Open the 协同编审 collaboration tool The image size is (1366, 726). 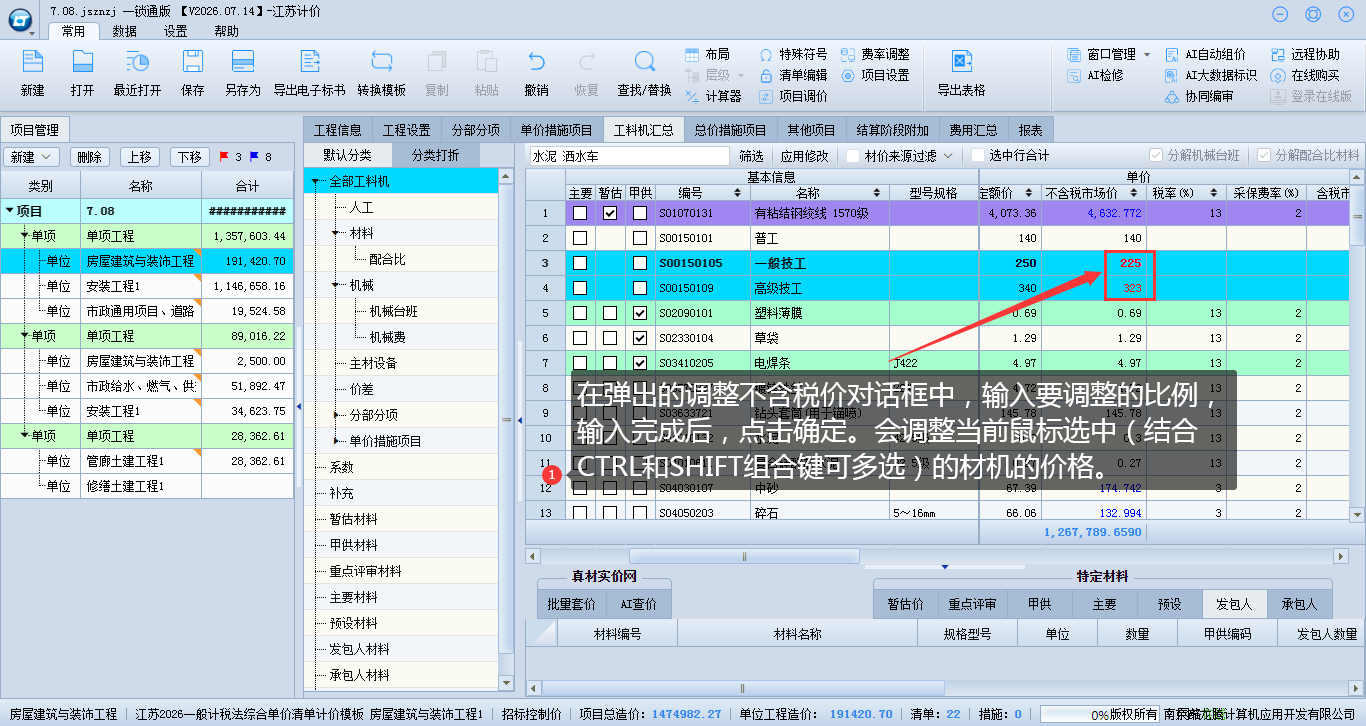(1199, 96)
